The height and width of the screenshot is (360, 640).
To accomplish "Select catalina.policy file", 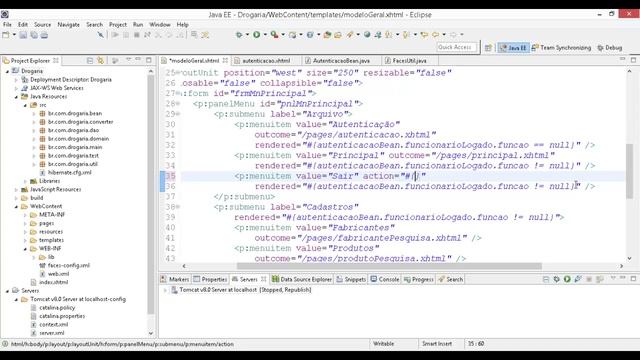I will point(57,308).
